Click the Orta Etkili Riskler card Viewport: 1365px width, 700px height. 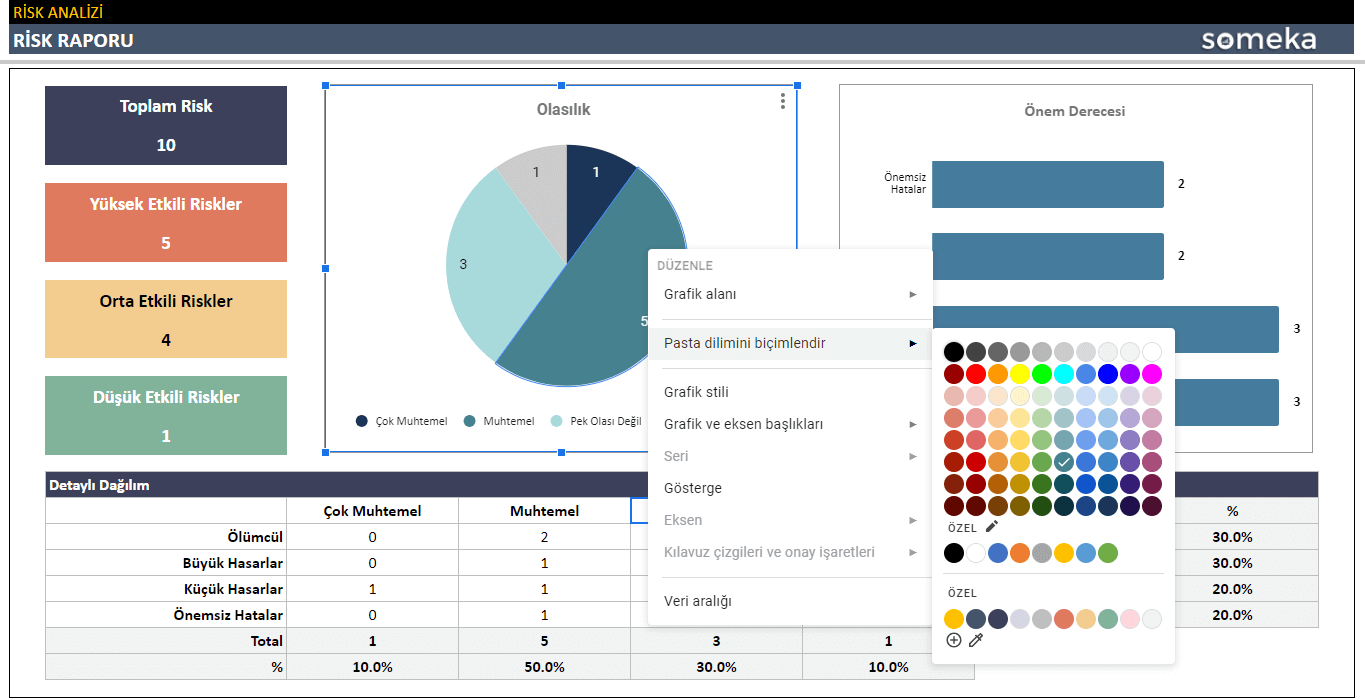pos(166,319)
